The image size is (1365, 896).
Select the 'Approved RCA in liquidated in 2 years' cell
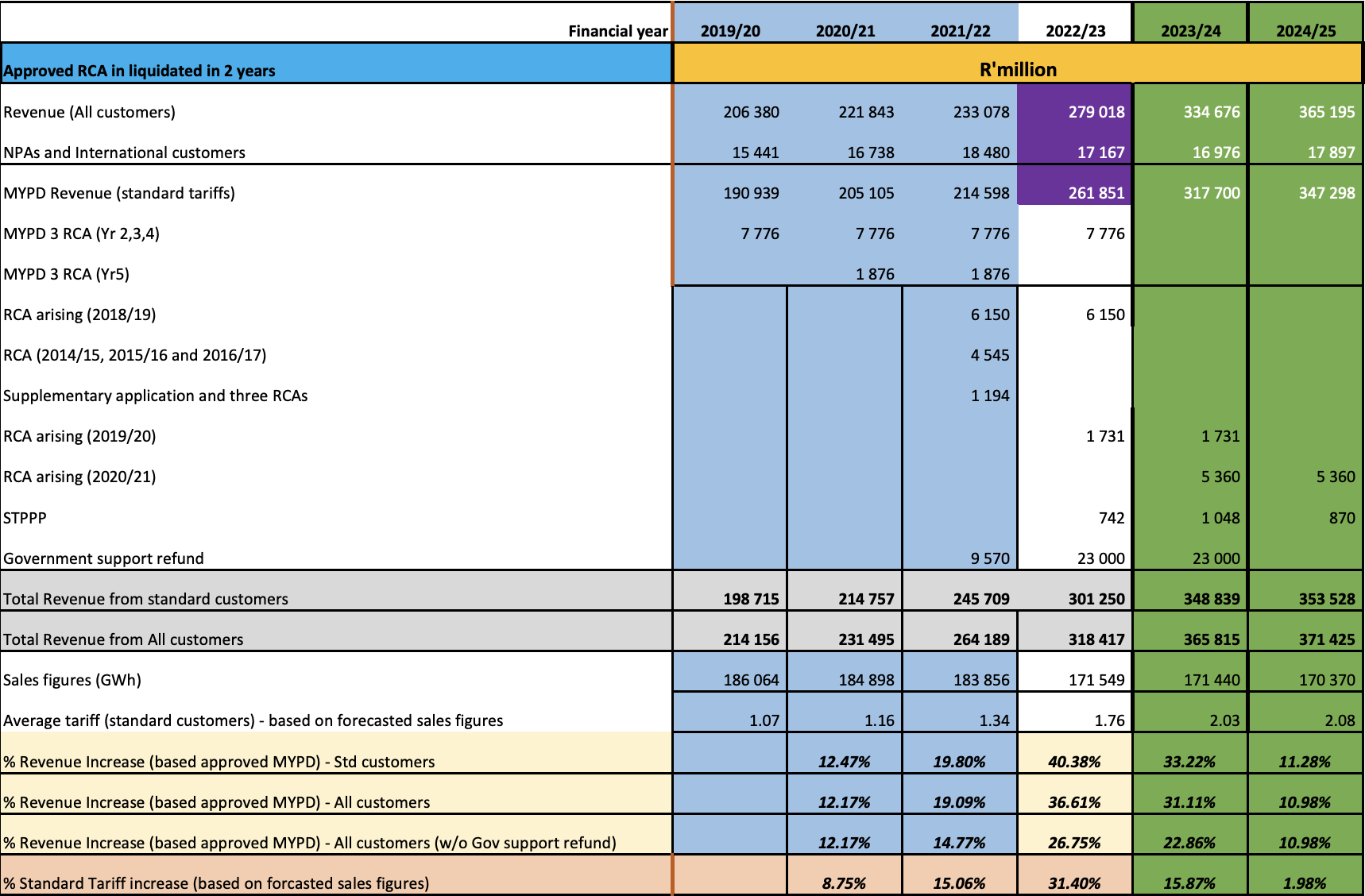(139, 70)
